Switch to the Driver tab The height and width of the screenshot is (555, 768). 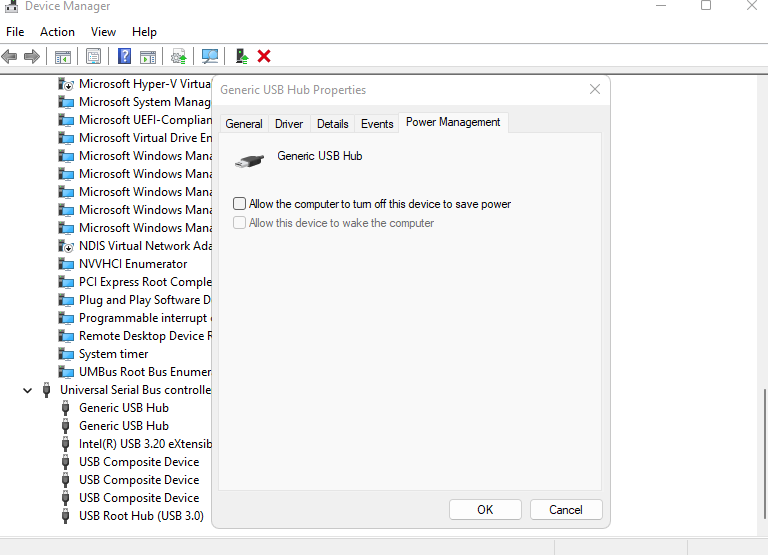pyautogui.click(x=289, y=124)
